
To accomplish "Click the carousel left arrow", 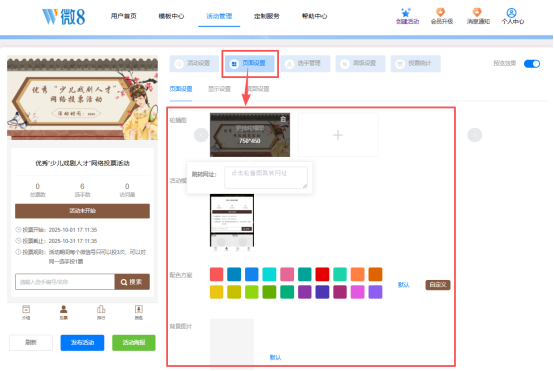I will point(201,135).
